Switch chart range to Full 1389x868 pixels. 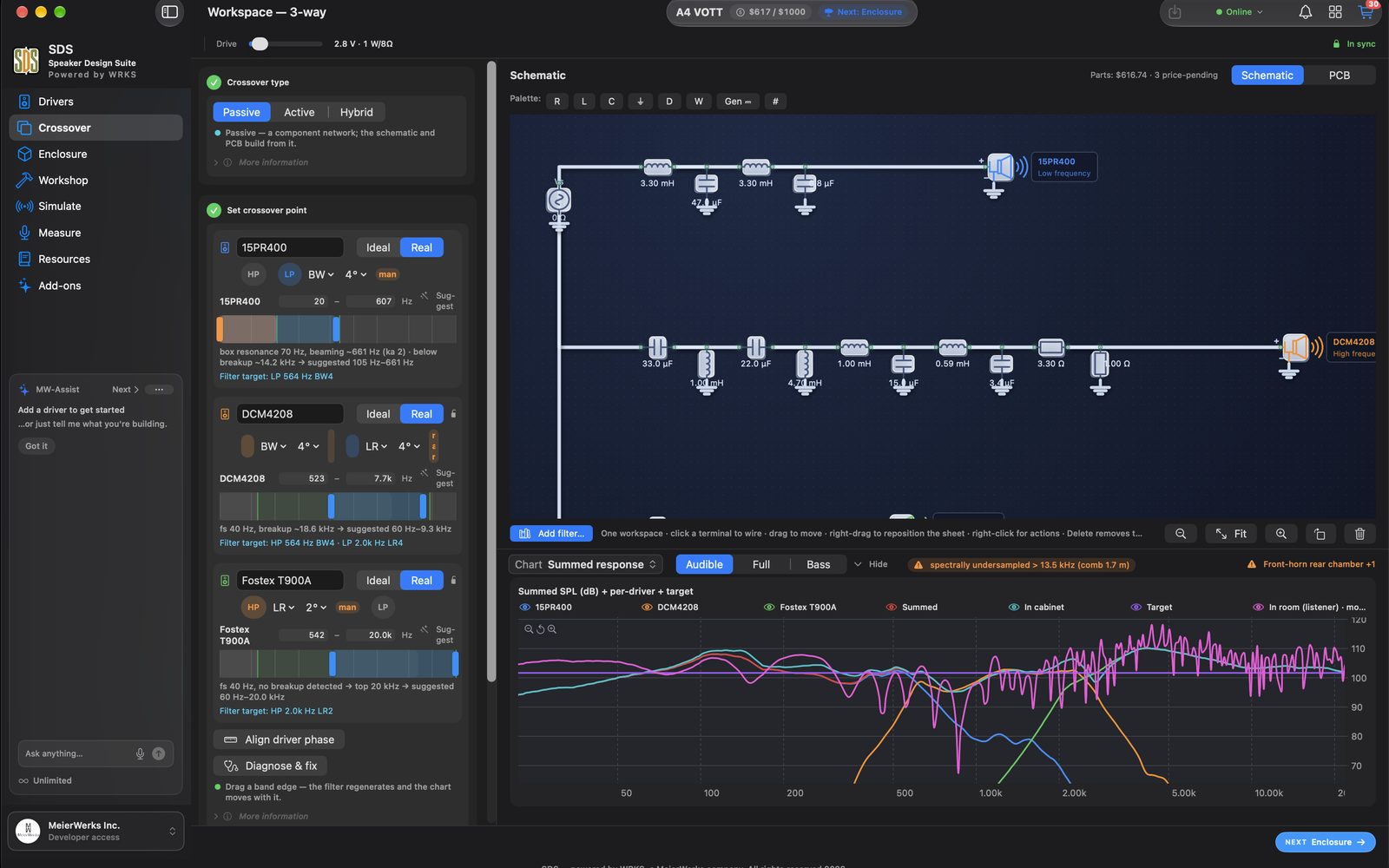tap(761, 564)
